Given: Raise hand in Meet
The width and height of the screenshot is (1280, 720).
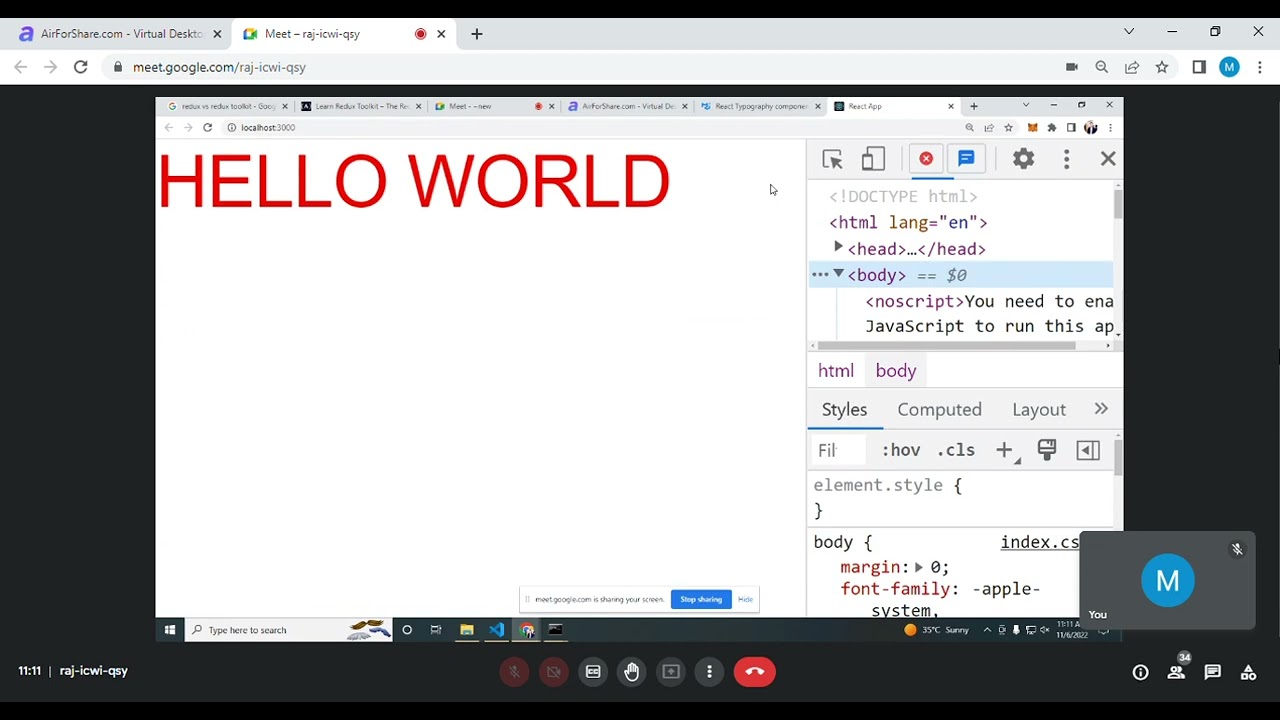Looking at the screenshot, I should click(632, 672).
